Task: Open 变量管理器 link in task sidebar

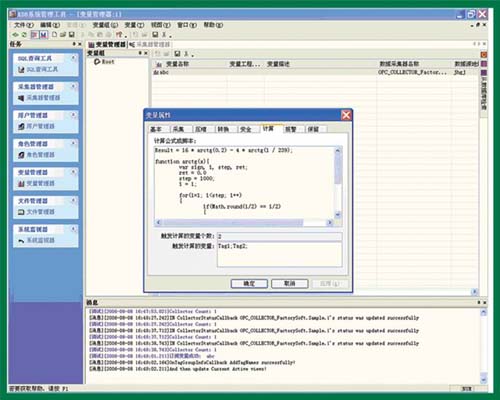Action: pyautogui.click(x=36, y=183)
